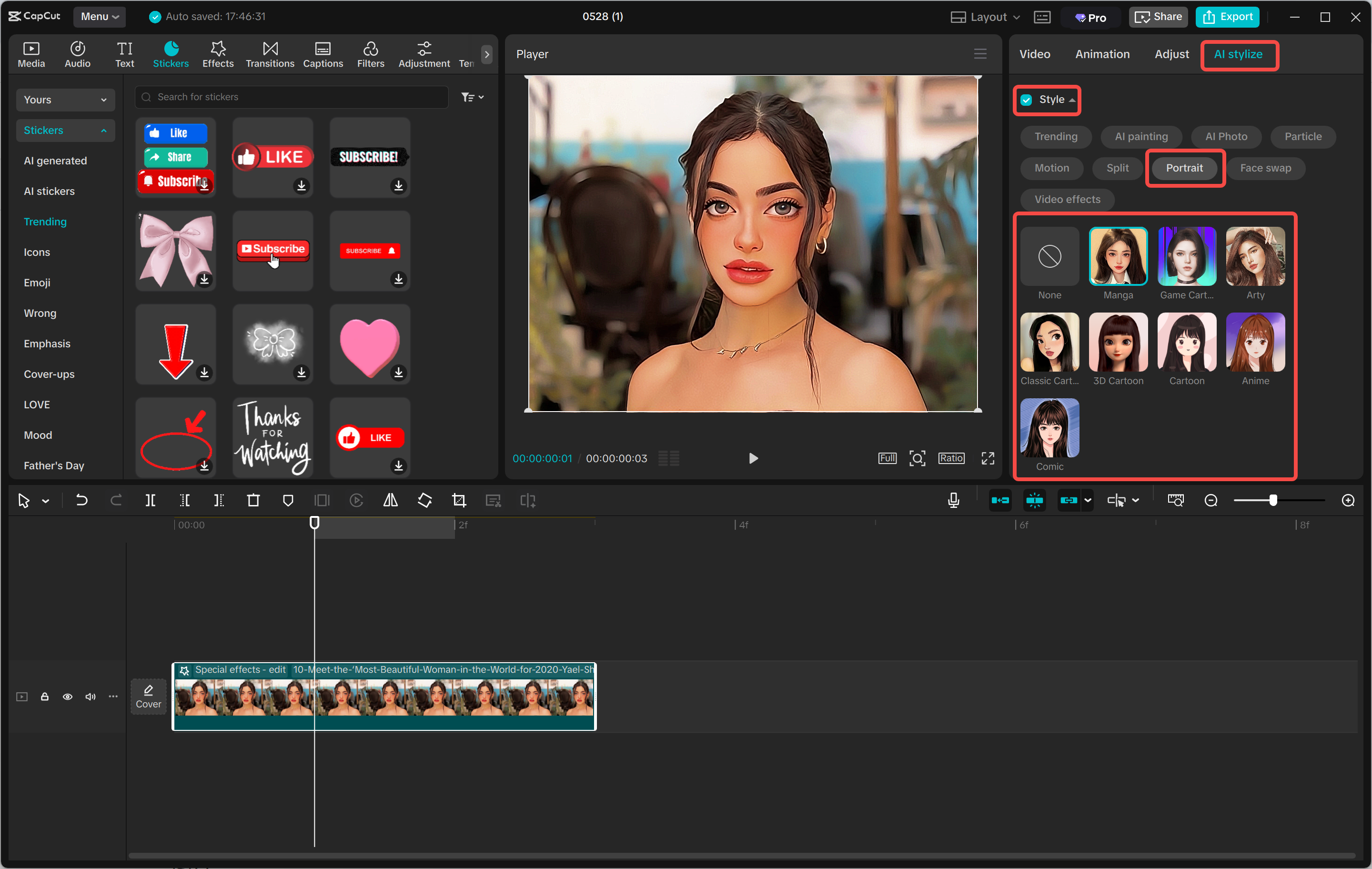This screenshot has width=1372, height=869.
Task: Uncheck the Style checkbox in AI stylize panel
Action: pos(1026,100)
